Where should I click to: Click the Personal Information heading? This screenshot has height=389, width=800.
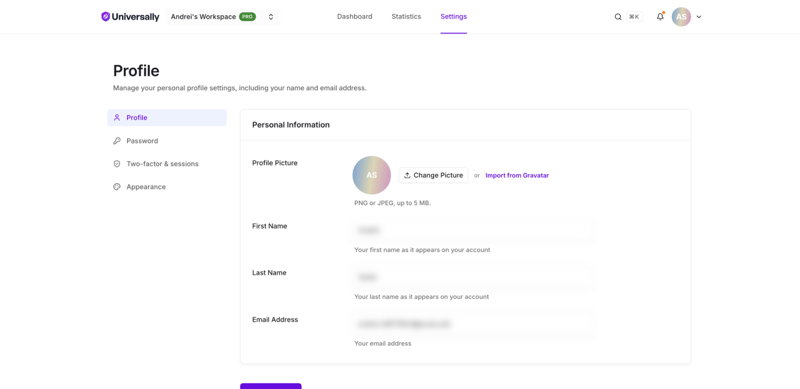(291, 125)
